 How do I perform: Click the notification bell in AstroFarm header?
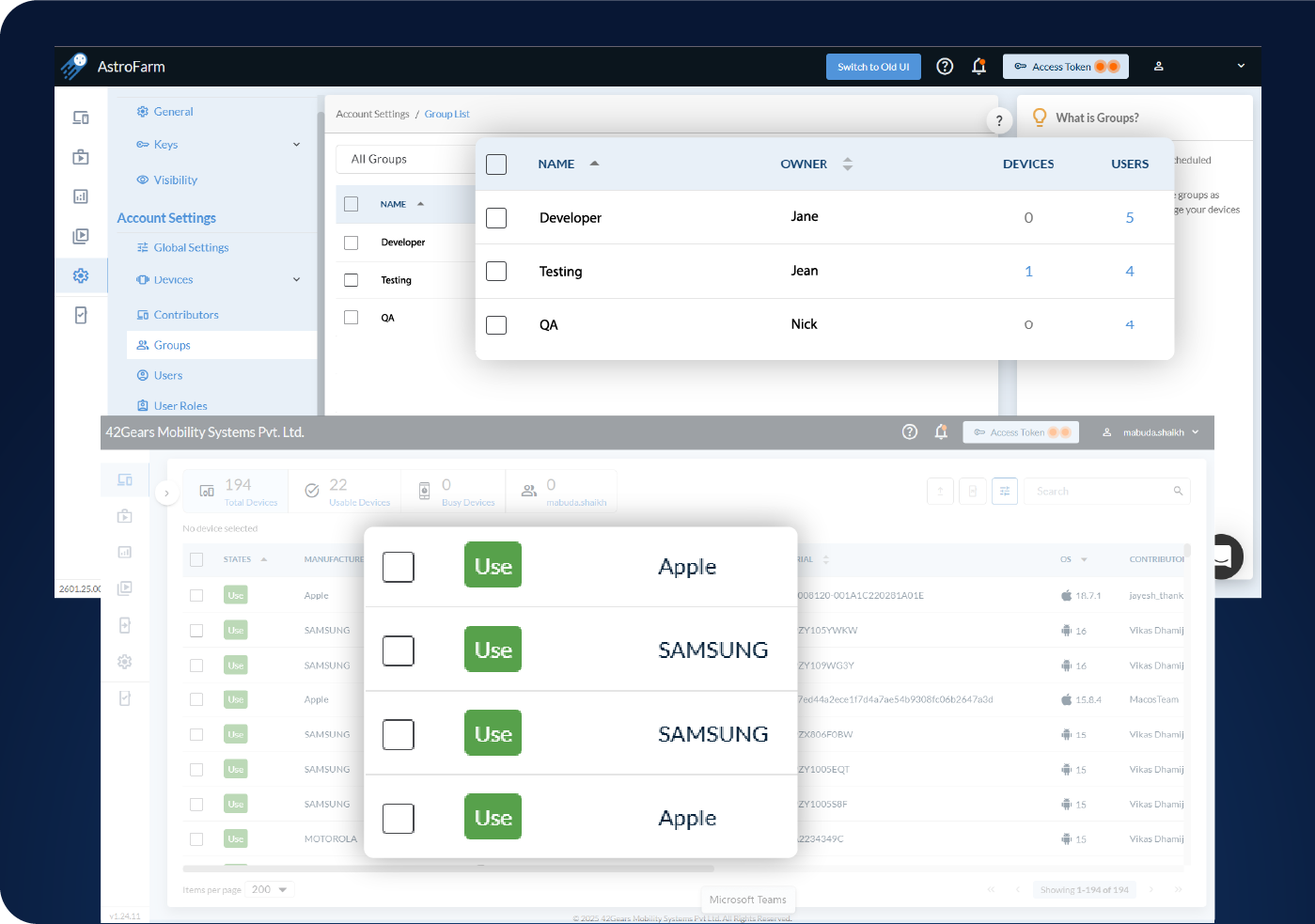(978, 67)
